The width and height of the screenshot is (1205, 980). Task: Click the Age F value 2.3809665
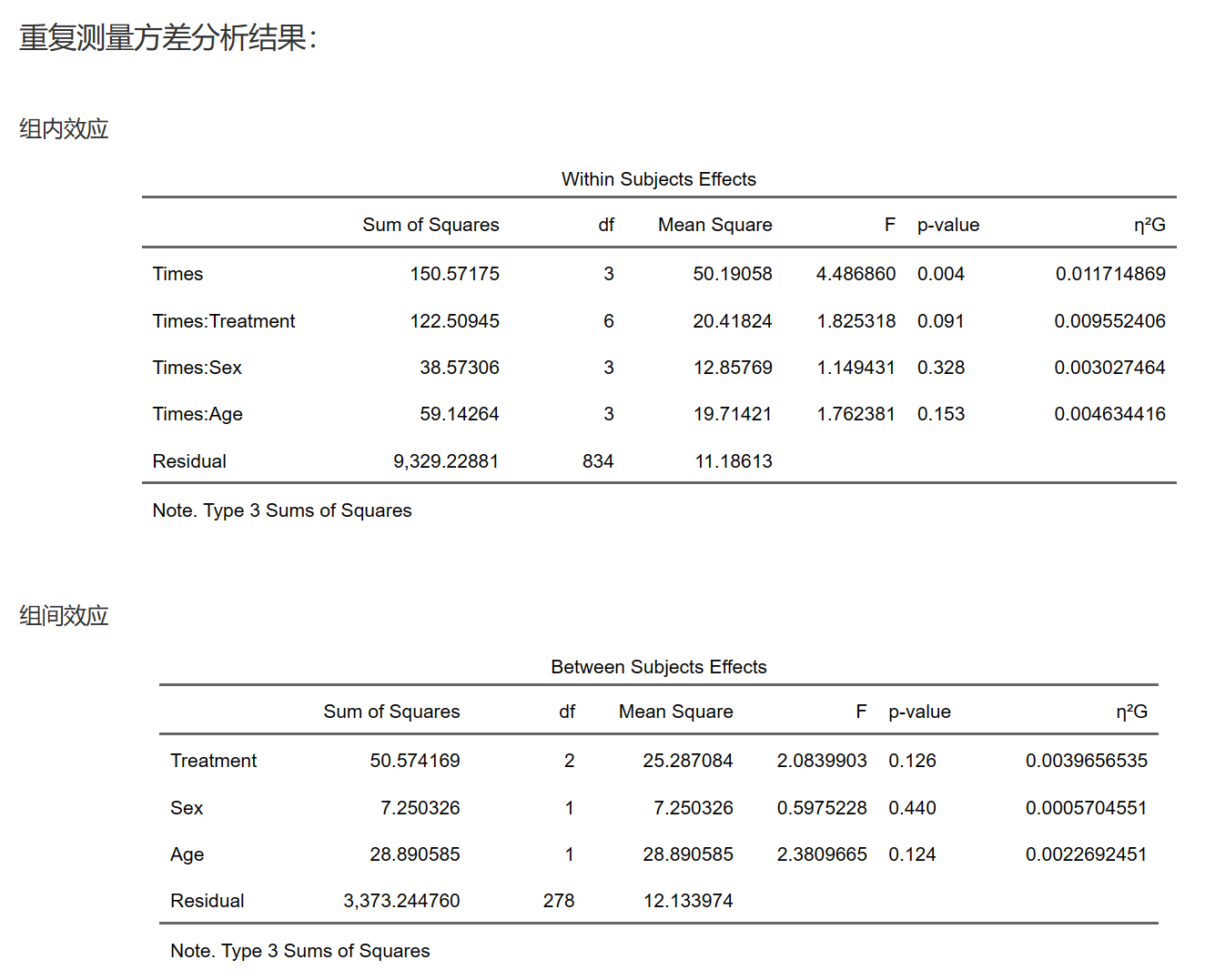pos(822,854)
